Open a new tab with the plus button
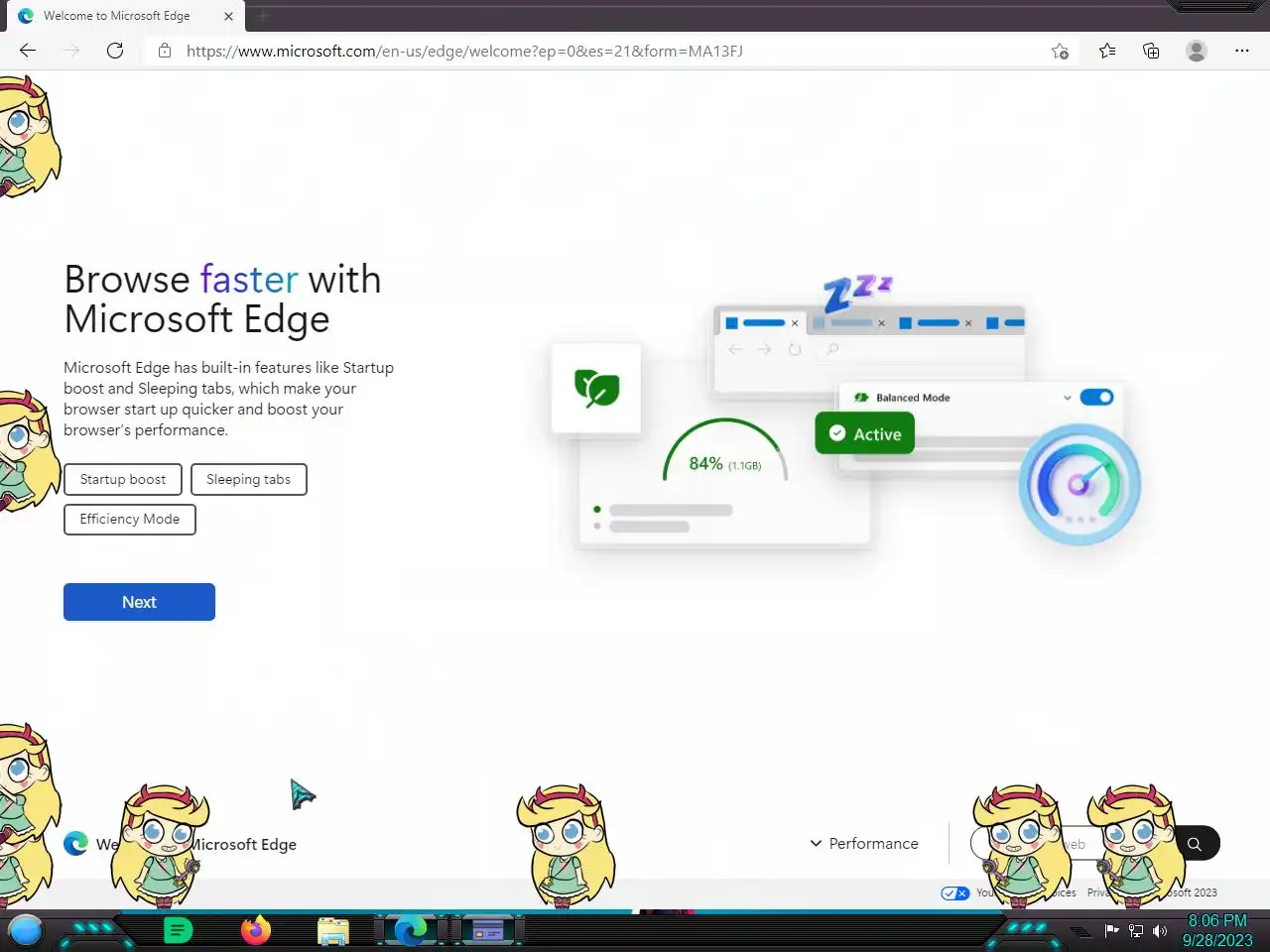Viewport: 1270px width, 952px height. 263,16
